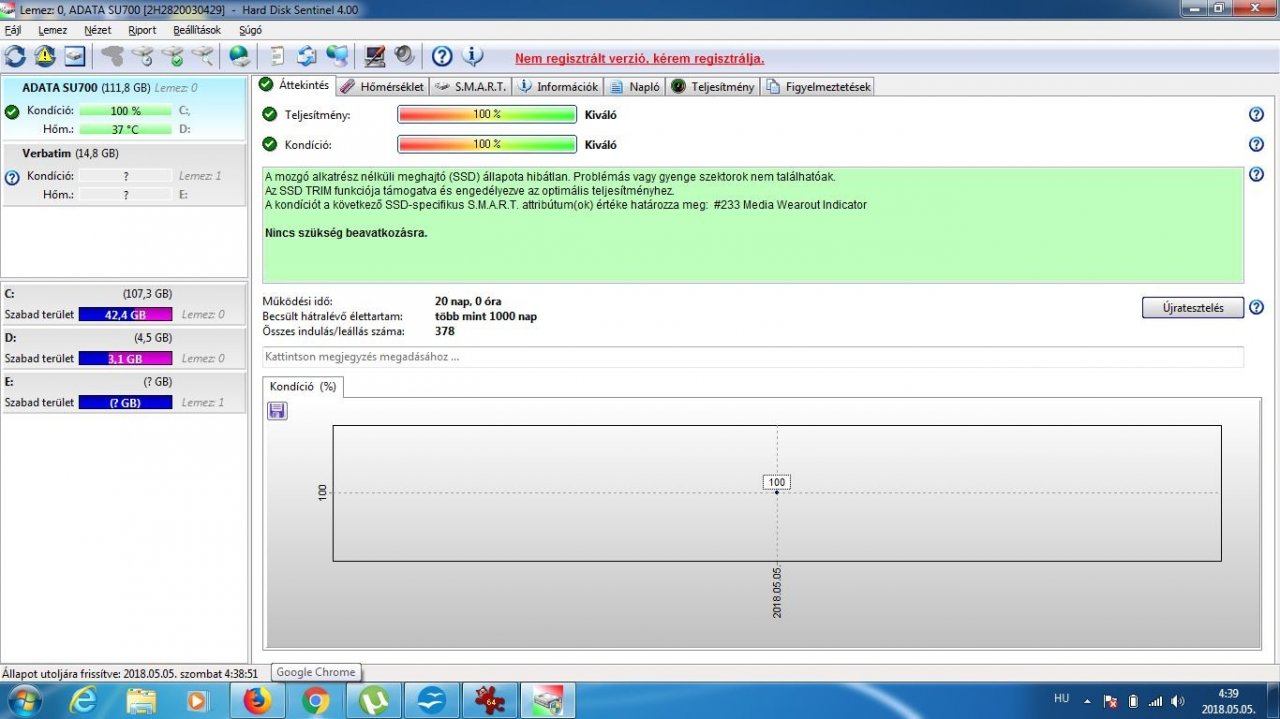The height and width of the screenshot is (719, 1280).
Task: Click question mark icon on Verbatim disk entry
Action: coord(12,178)
